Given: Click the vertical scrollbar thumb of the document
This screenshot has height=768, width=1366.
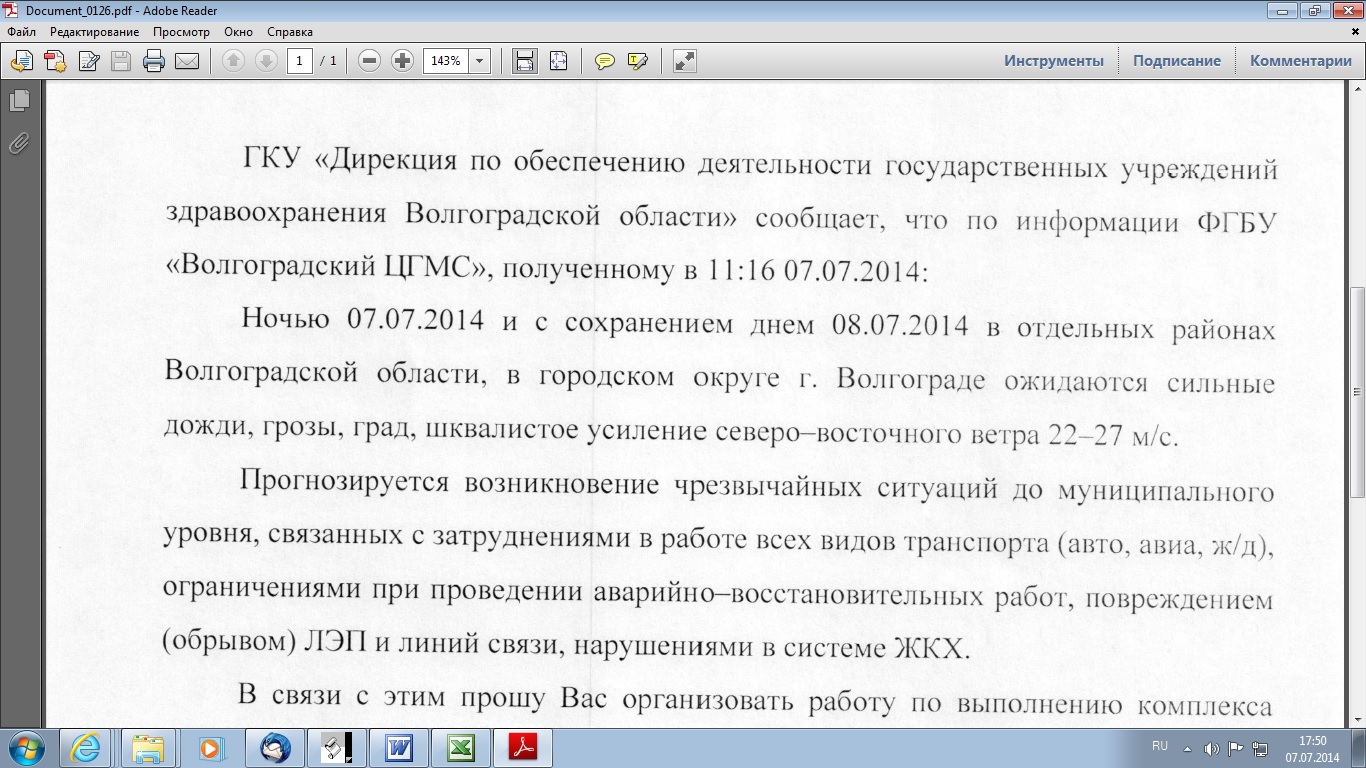Looking at the screenshot, I should click(x=1357, y=390).
